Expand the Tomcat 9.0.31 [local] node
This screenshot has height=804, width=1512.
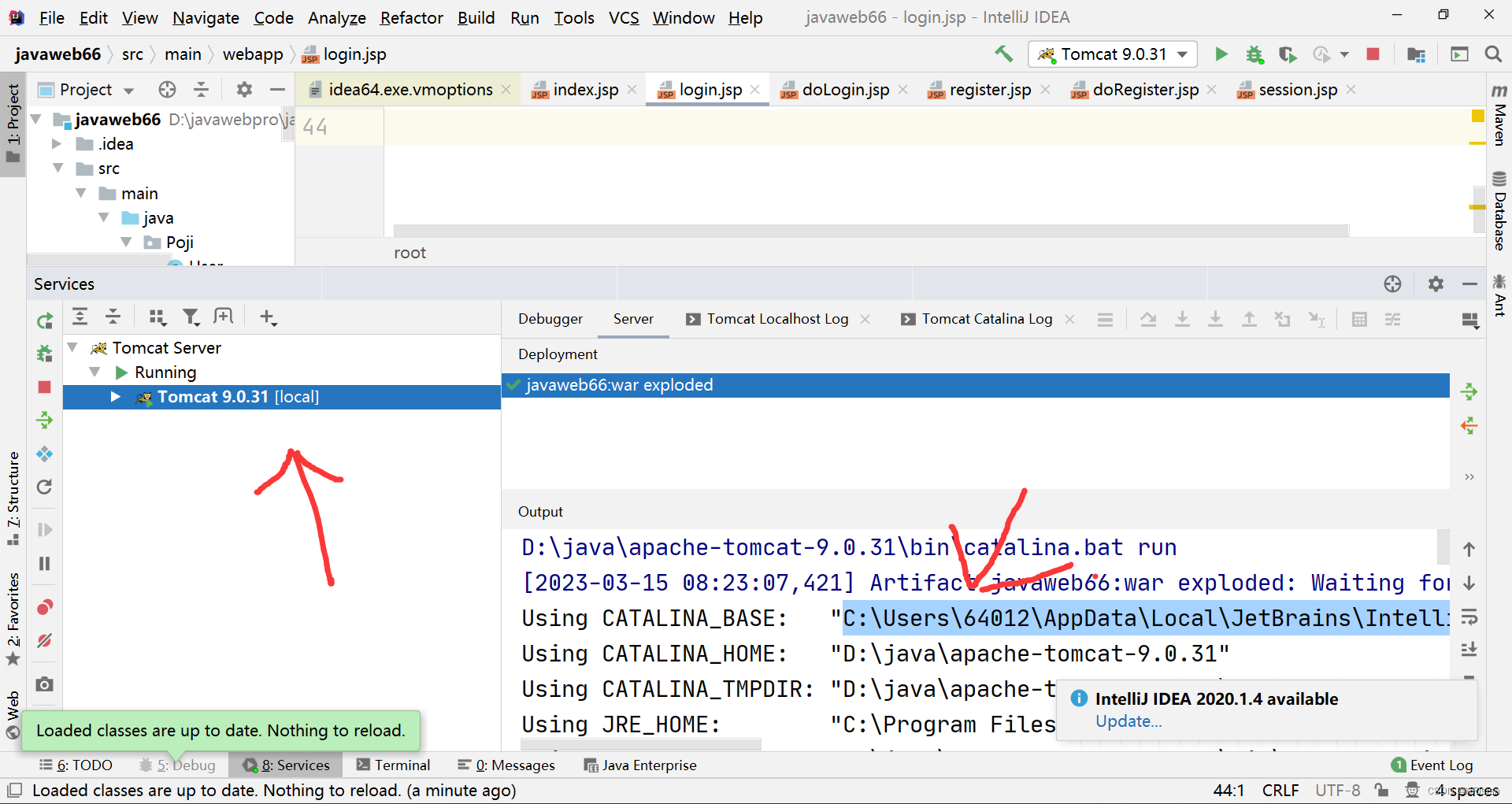116,397
